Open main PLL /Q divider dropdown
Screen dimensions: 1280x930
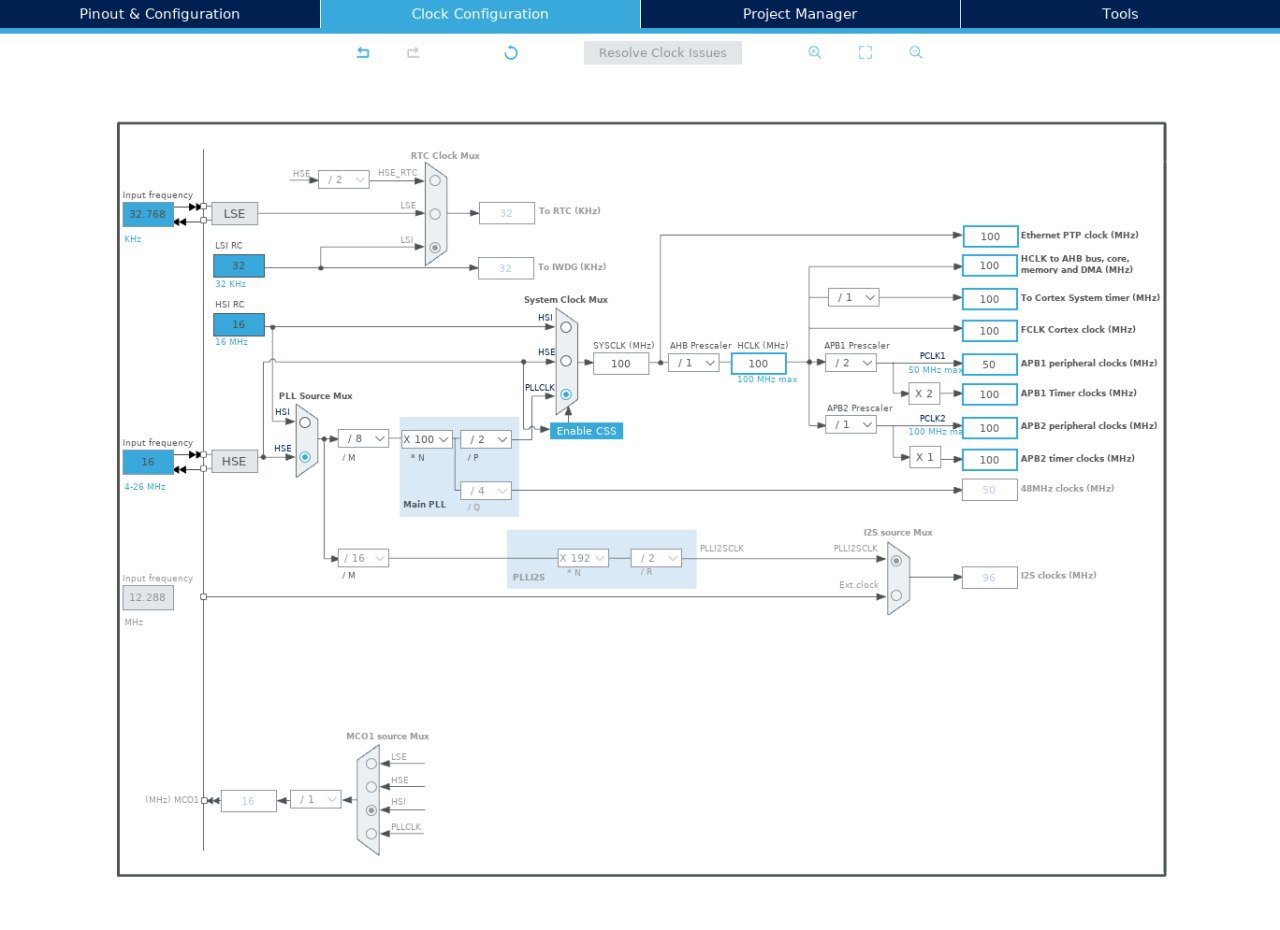pos(486,491)
